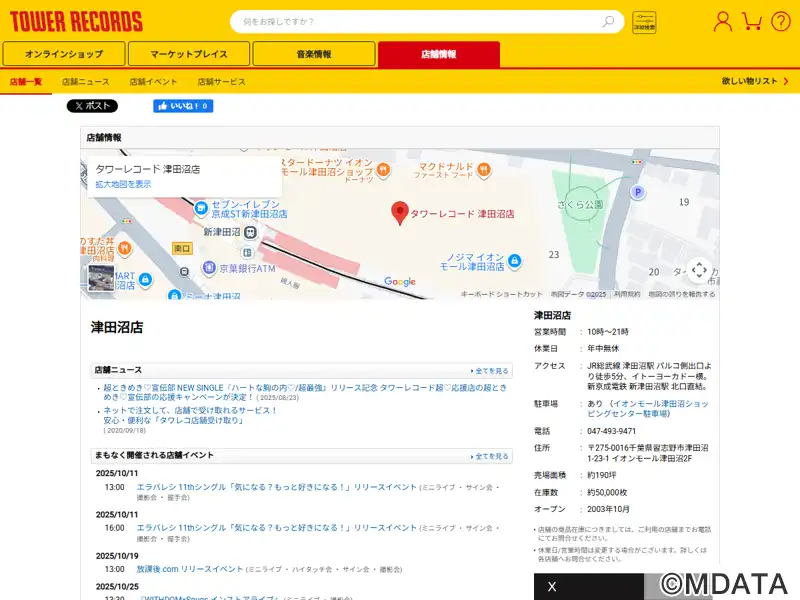
Task: Click the 2003年10月 open date
Action: (608, 510)
